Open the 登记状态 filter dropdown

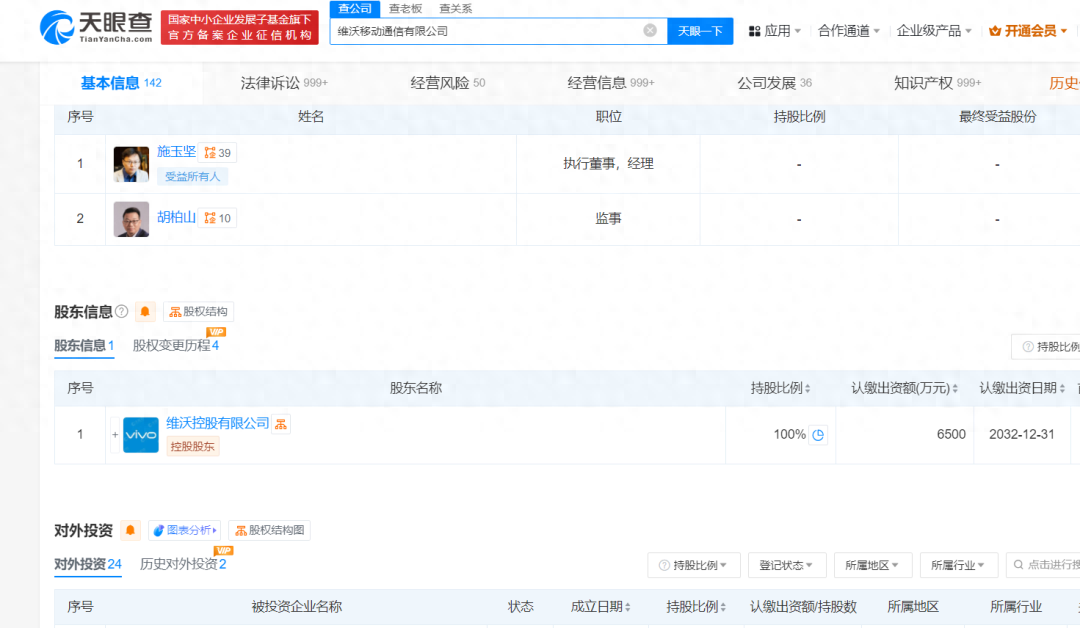(787, 565)
